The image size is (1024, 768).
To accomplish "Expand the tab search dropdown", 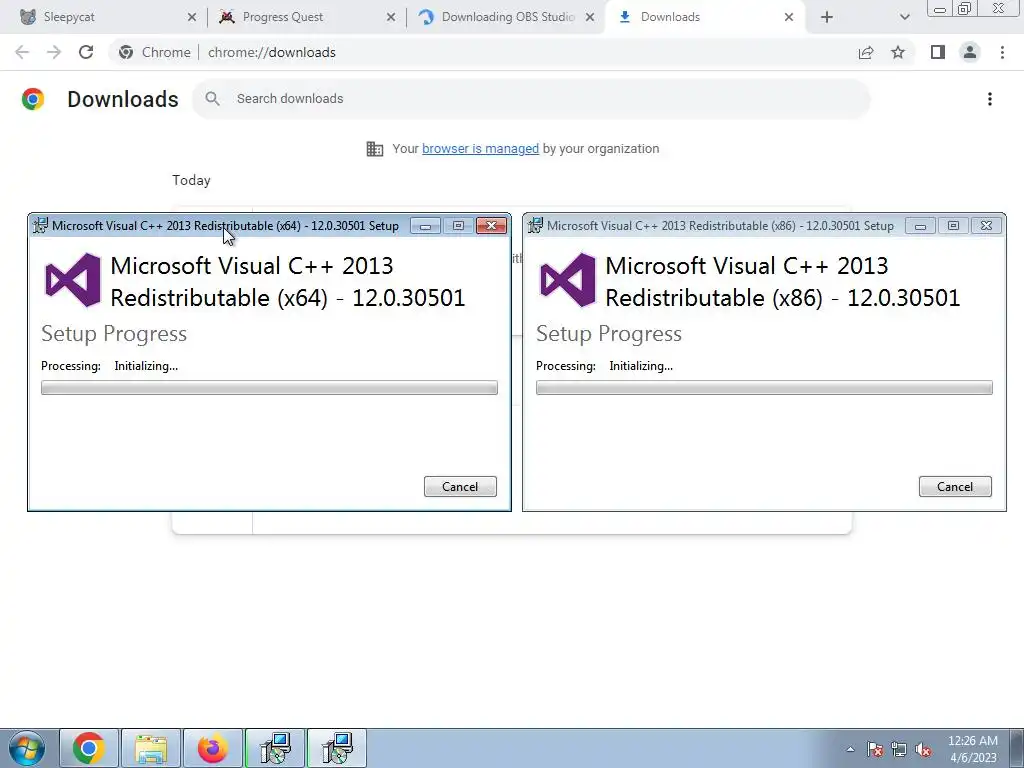I will pos(904,17).
